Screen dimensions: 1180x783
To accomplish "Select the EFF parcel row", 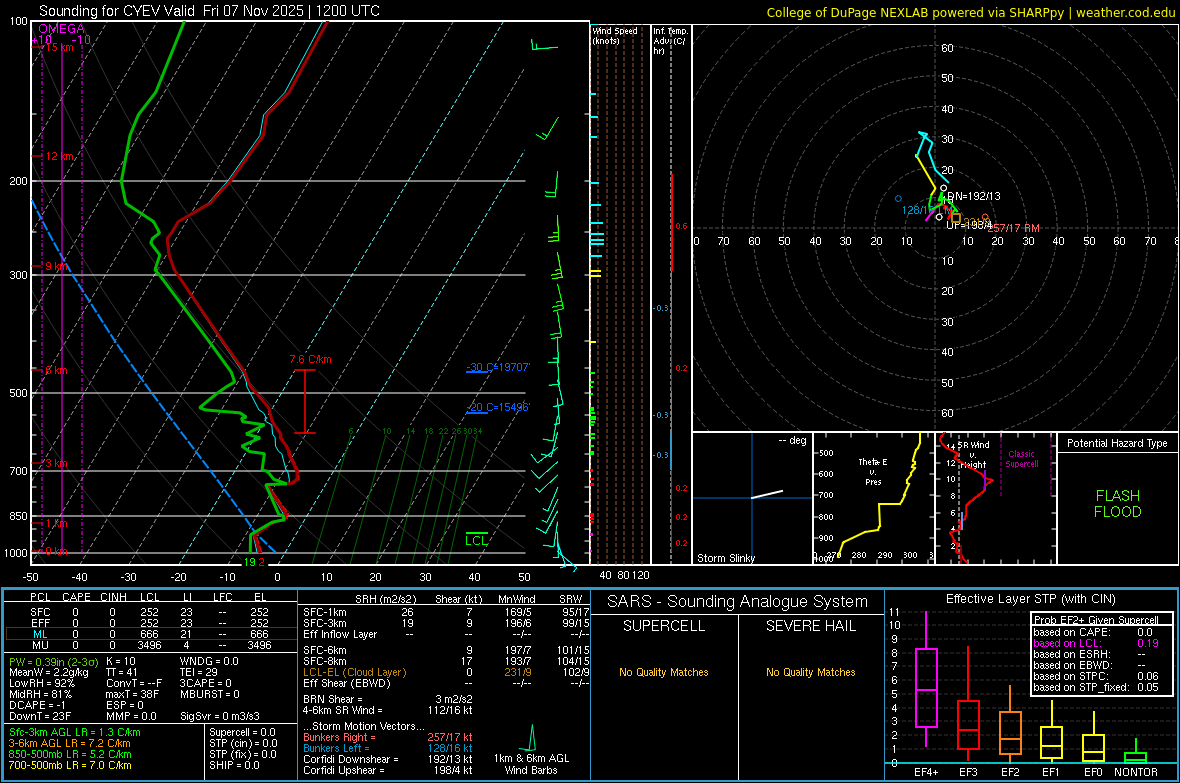I will tap(149, 623).
